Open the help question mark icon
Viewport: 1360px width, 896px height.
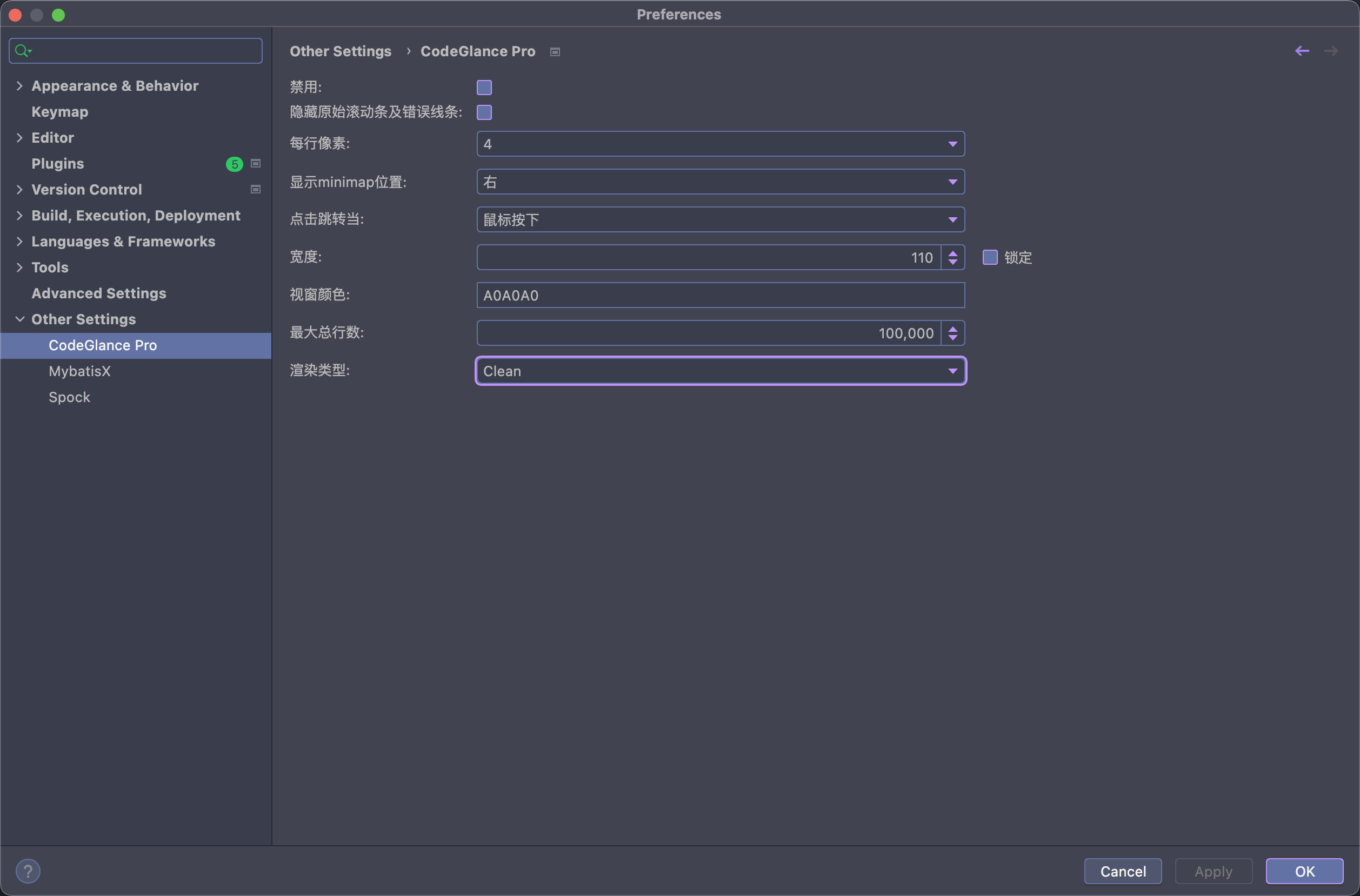click(28, 870)
